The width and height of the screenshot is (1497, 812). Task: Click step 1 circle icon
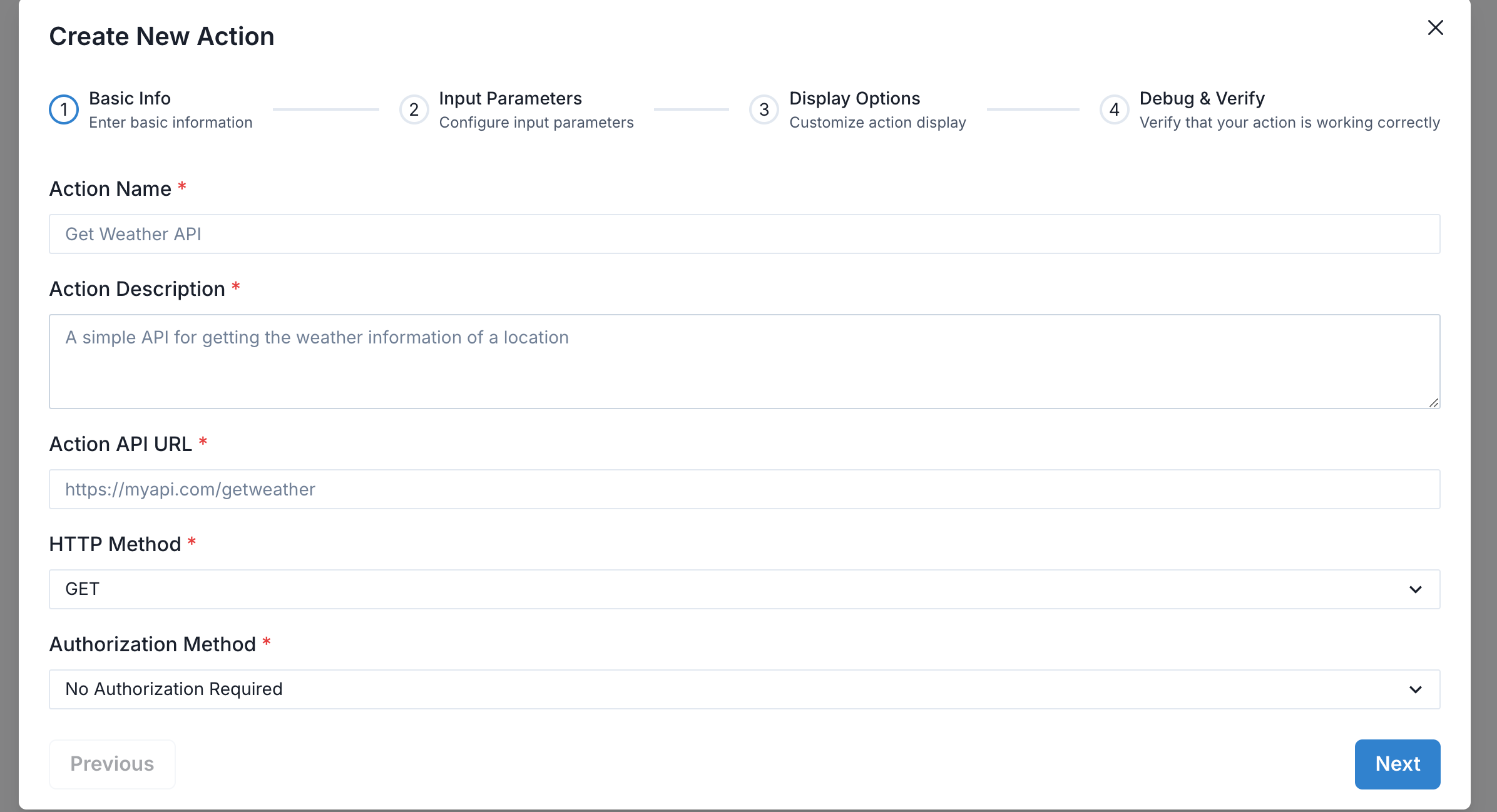pos(64,109)
